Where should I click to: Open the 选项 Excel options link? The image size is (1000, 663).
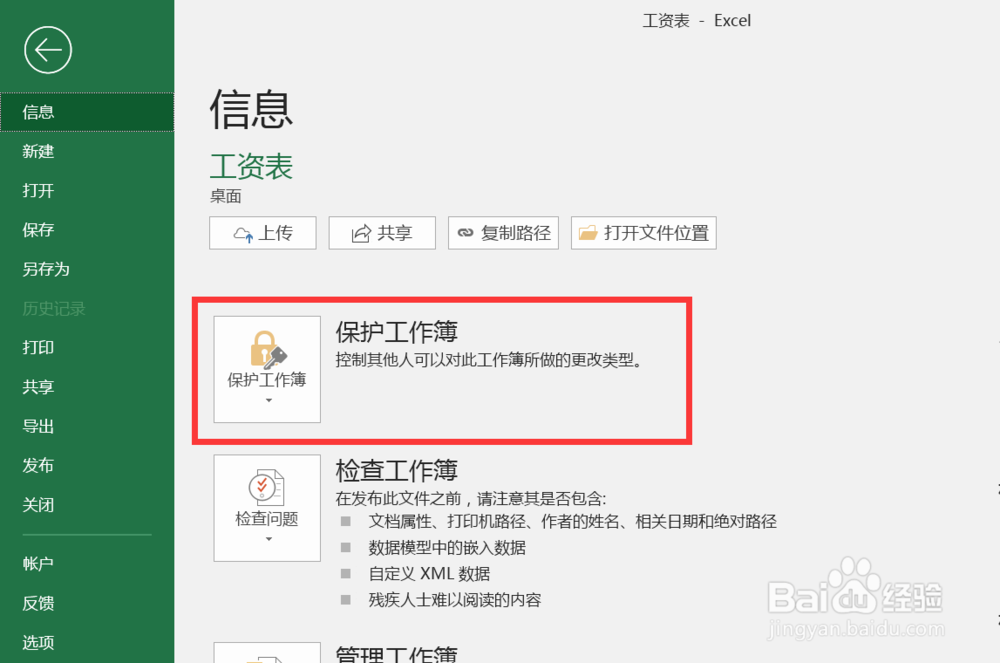pyautogui.click(x=37, y=642)
